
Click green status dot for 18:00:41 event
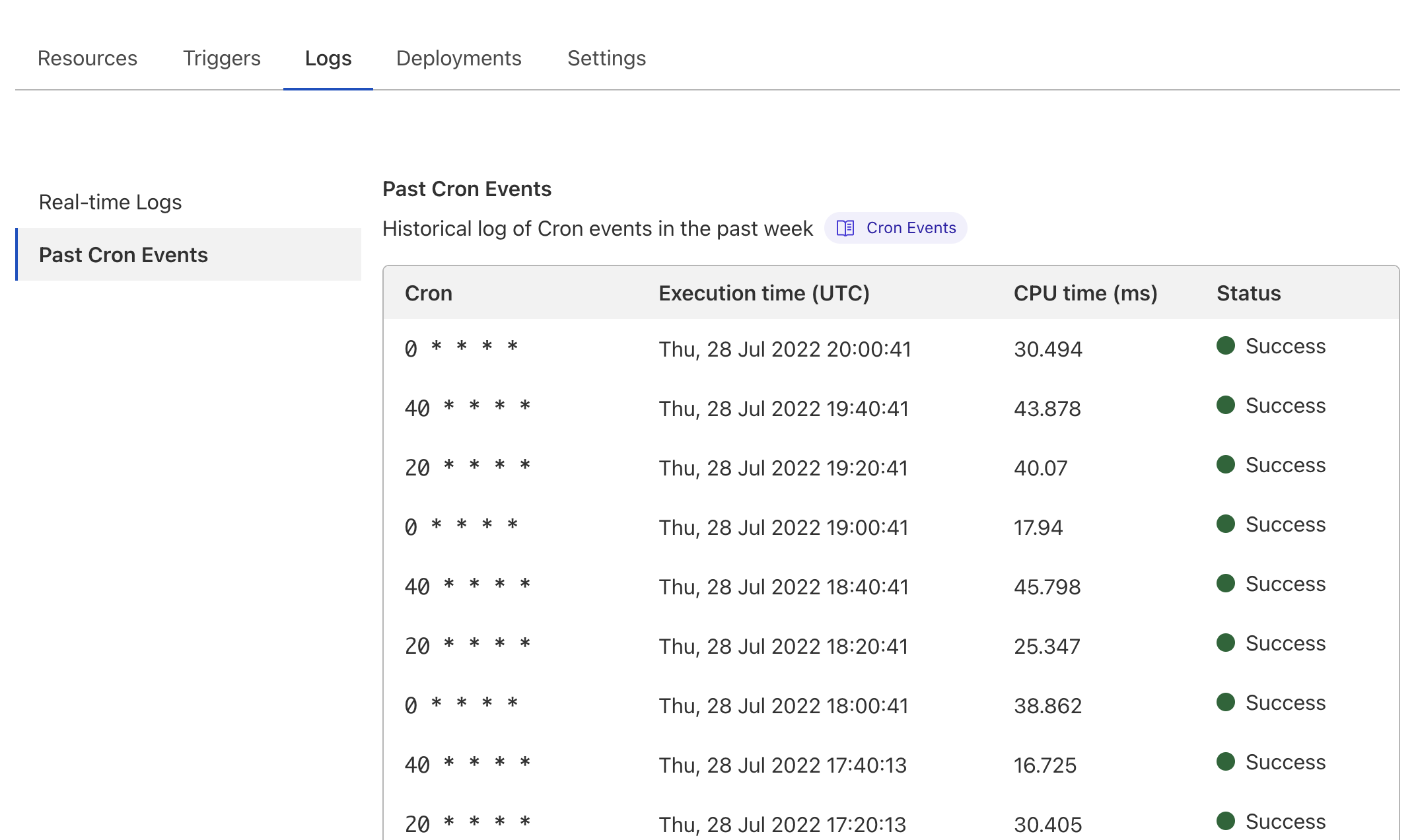click(x=1226, y=702)
